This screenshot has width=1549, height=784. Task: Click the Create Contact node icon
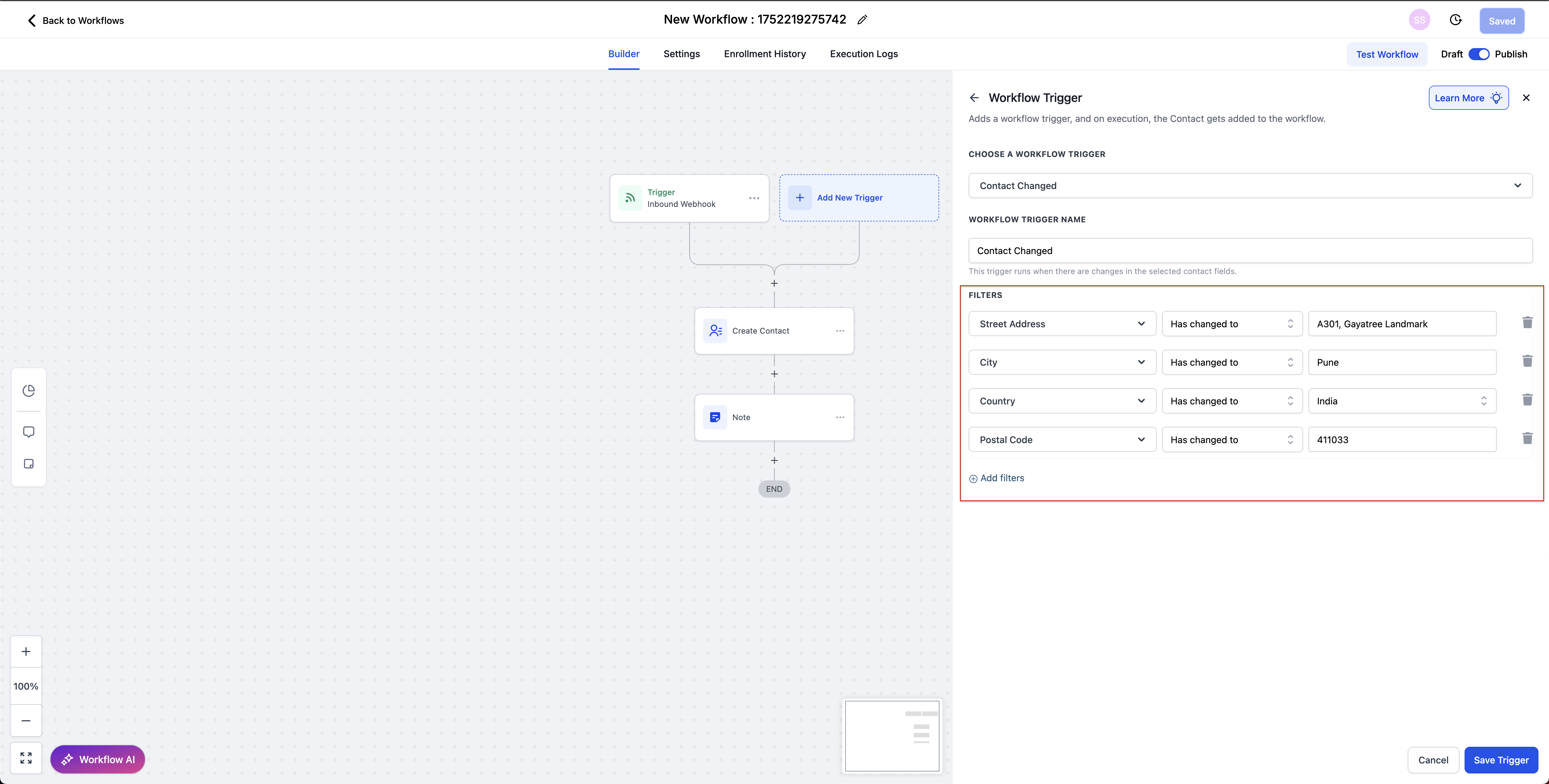pos(715,331)
